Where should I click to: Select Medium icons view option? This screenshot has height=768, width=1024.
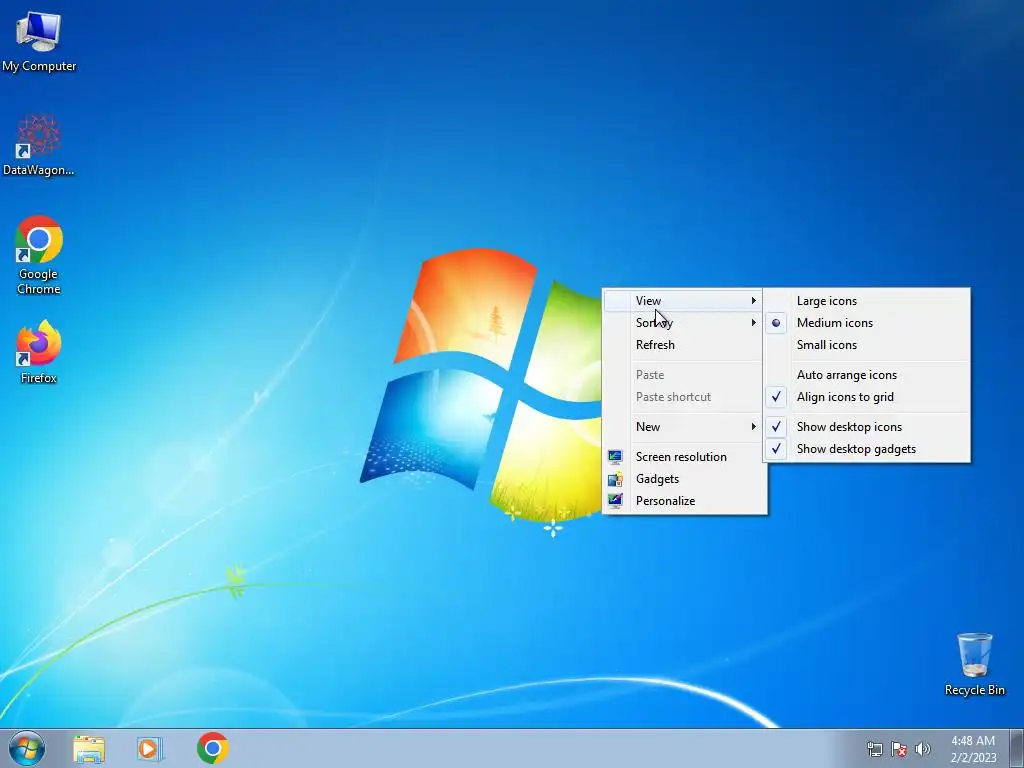pos(867,323)
